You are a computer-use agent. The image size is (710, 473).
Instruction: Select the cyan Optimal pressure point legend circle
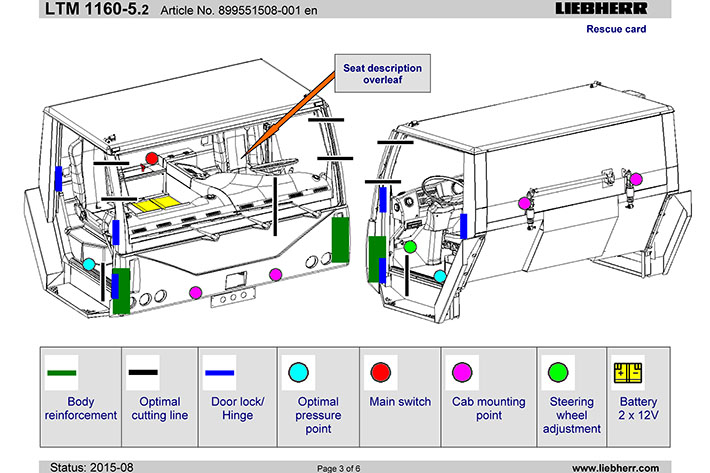[297, 373]
